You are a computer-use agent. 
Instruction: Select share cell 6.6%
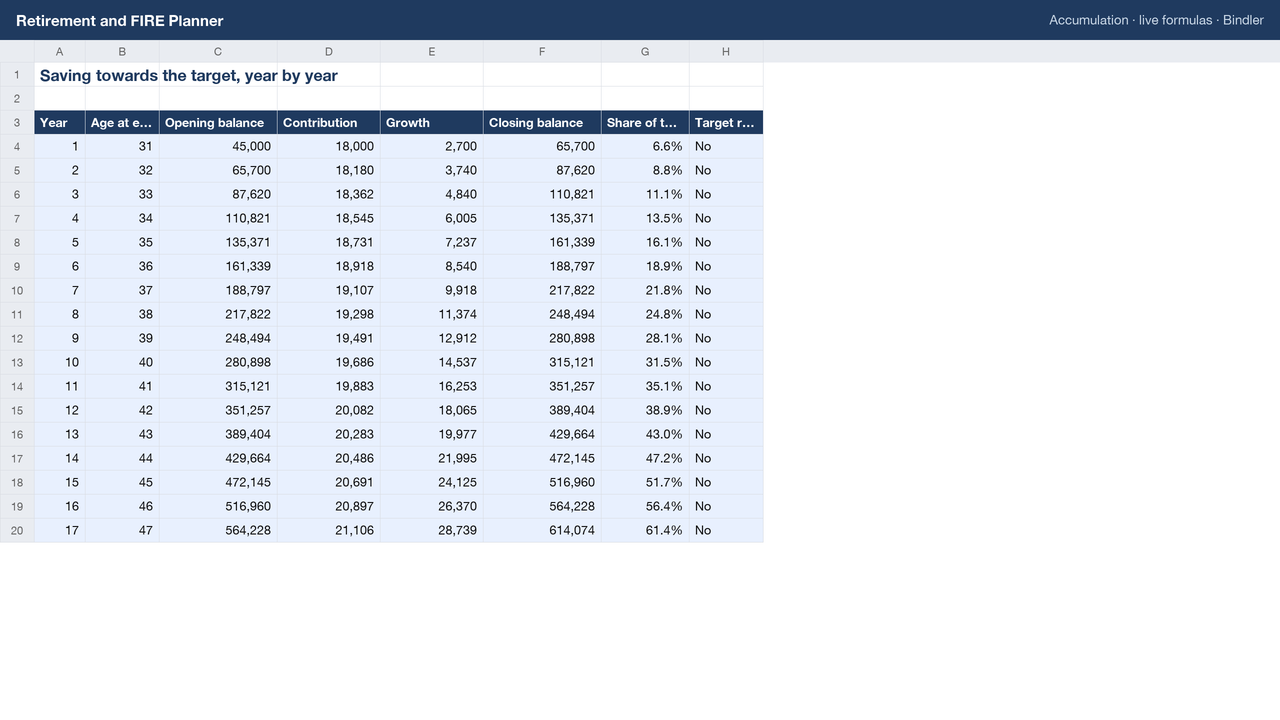(x=645, y=146)
